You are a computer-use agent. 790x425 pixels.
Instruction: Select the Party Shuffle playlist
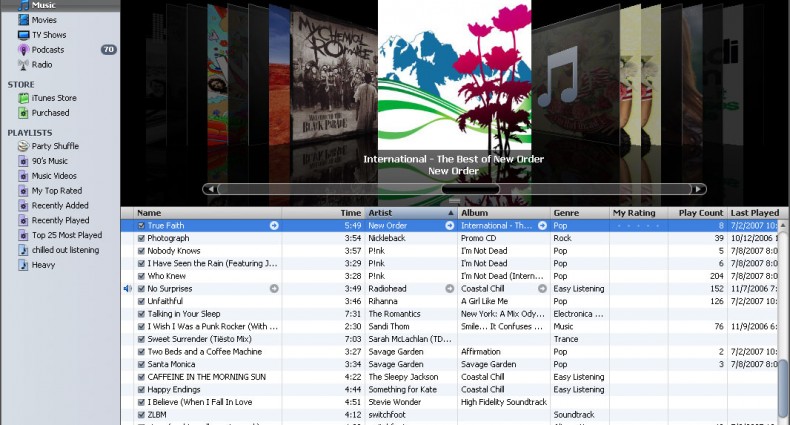pos(54,146)
